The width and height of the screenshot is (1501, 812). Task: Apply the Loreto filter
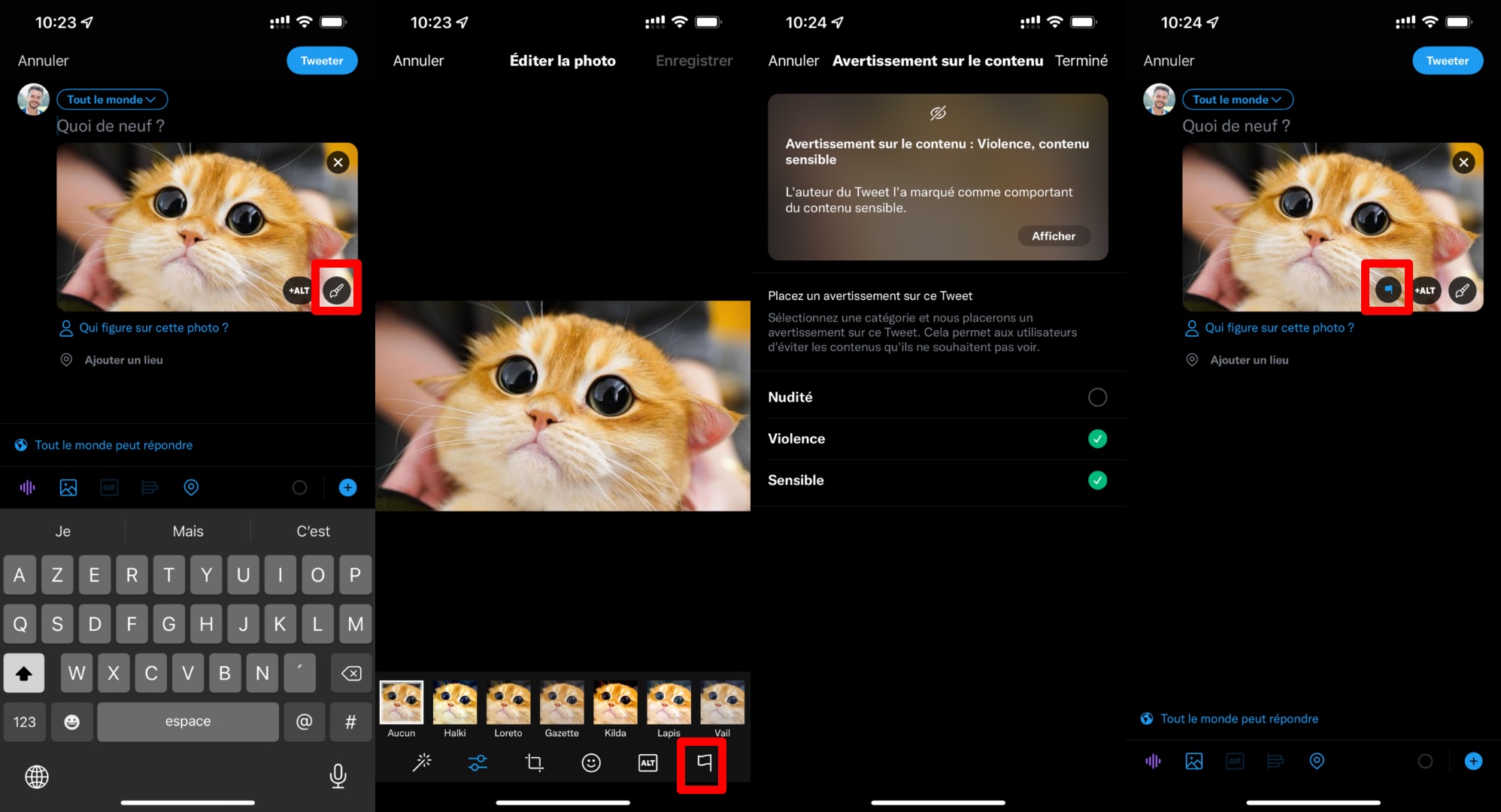pyautogui.click(x=508, y=709)
